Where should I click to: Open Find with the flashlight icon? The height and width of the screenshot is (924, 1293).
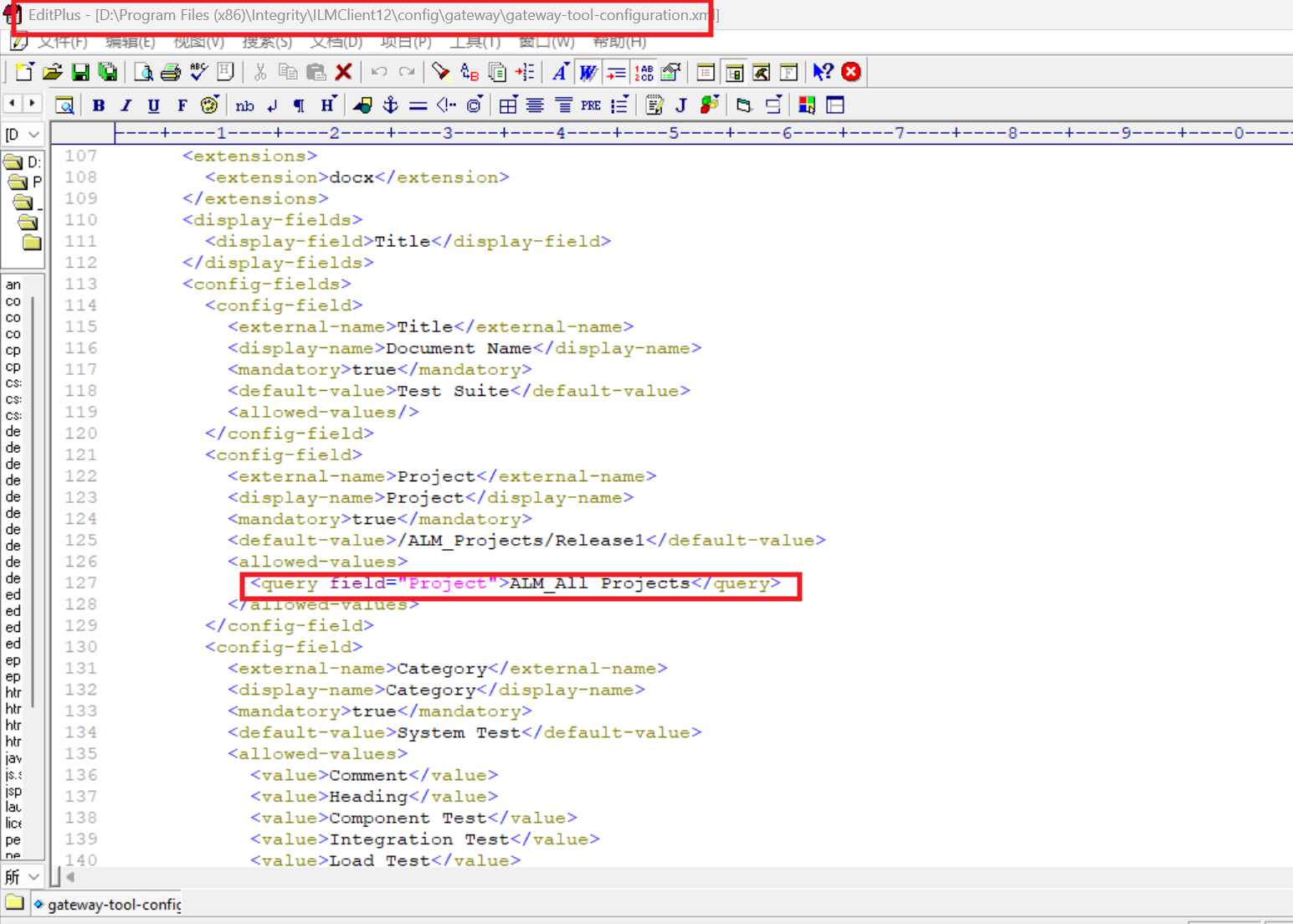point(440,73)
